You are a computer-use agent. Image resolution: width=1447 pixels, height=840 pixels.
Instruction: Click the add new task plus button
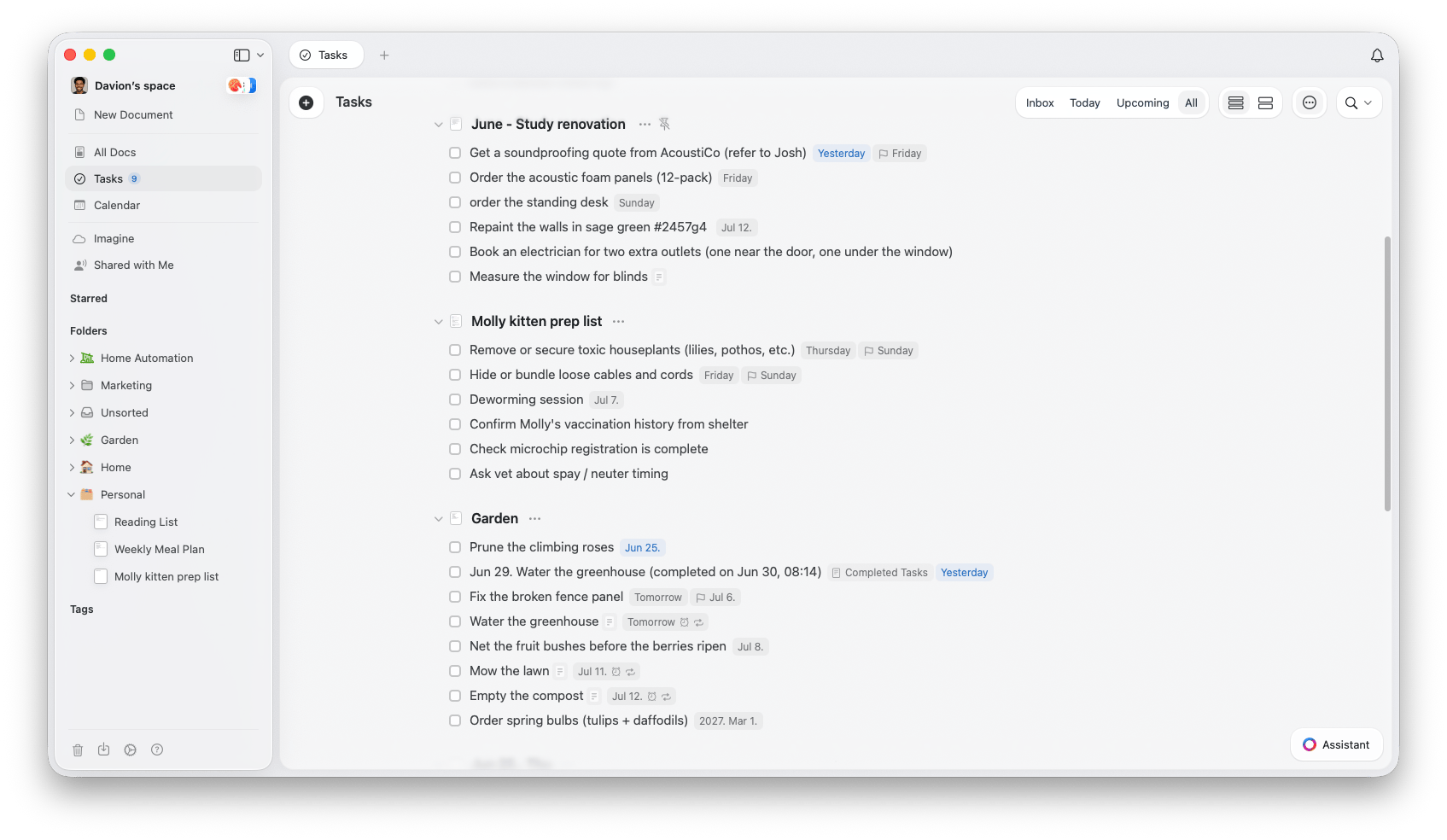(306, 103)
